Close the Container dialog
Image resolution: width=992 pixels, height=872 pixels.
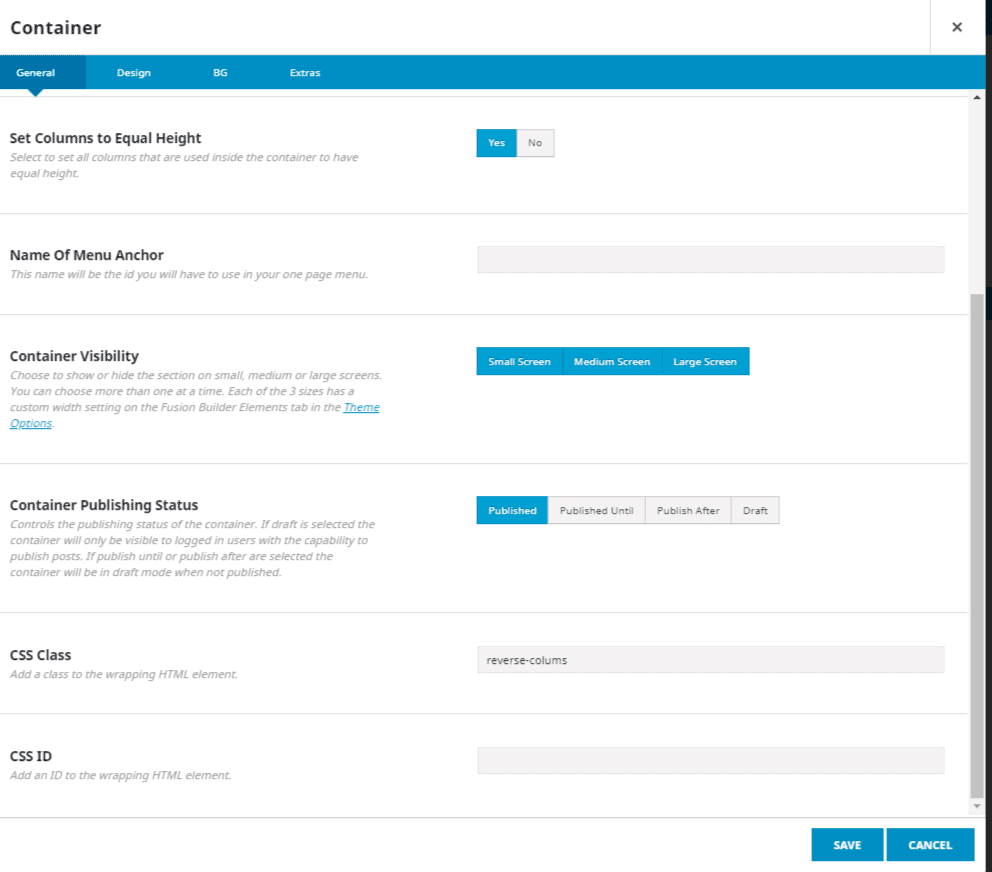click(957, 27)
